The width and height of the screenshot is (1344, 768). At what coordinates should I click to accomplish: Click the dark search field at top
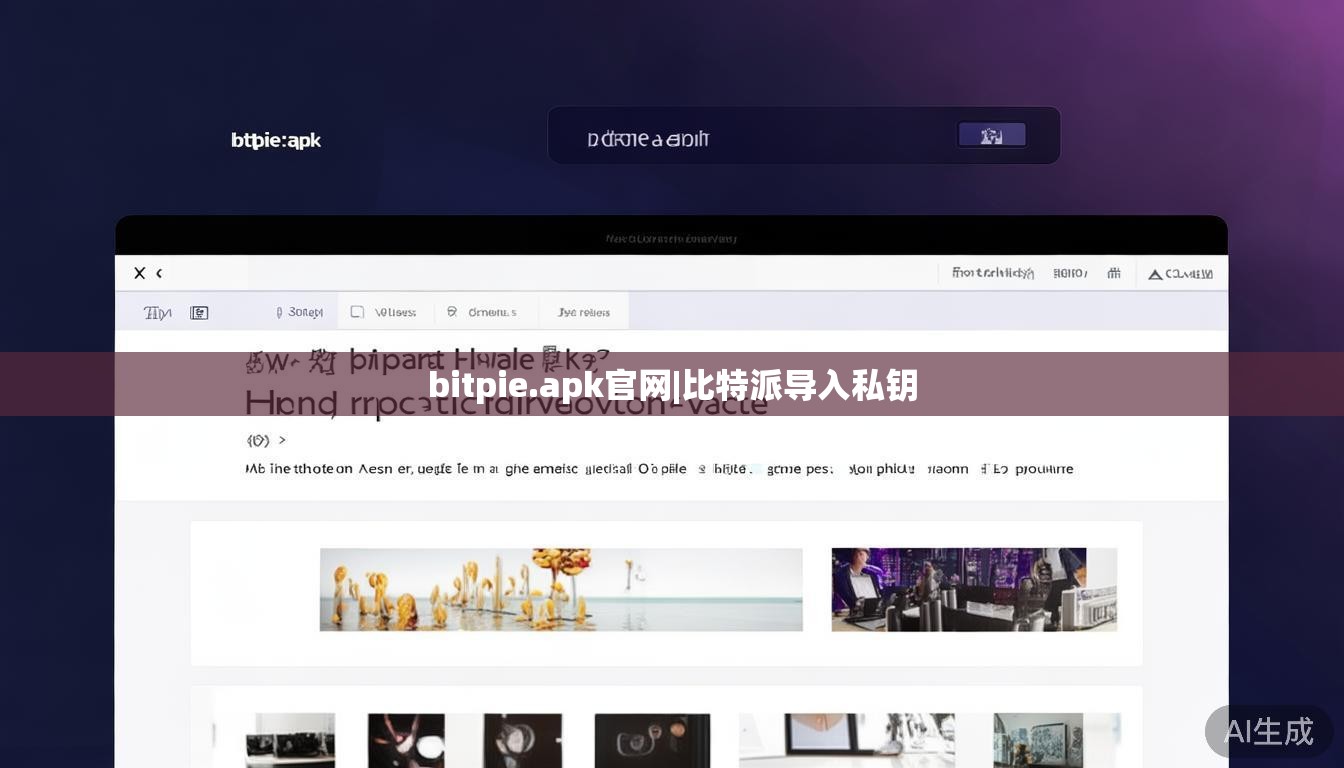click(803, 136)
